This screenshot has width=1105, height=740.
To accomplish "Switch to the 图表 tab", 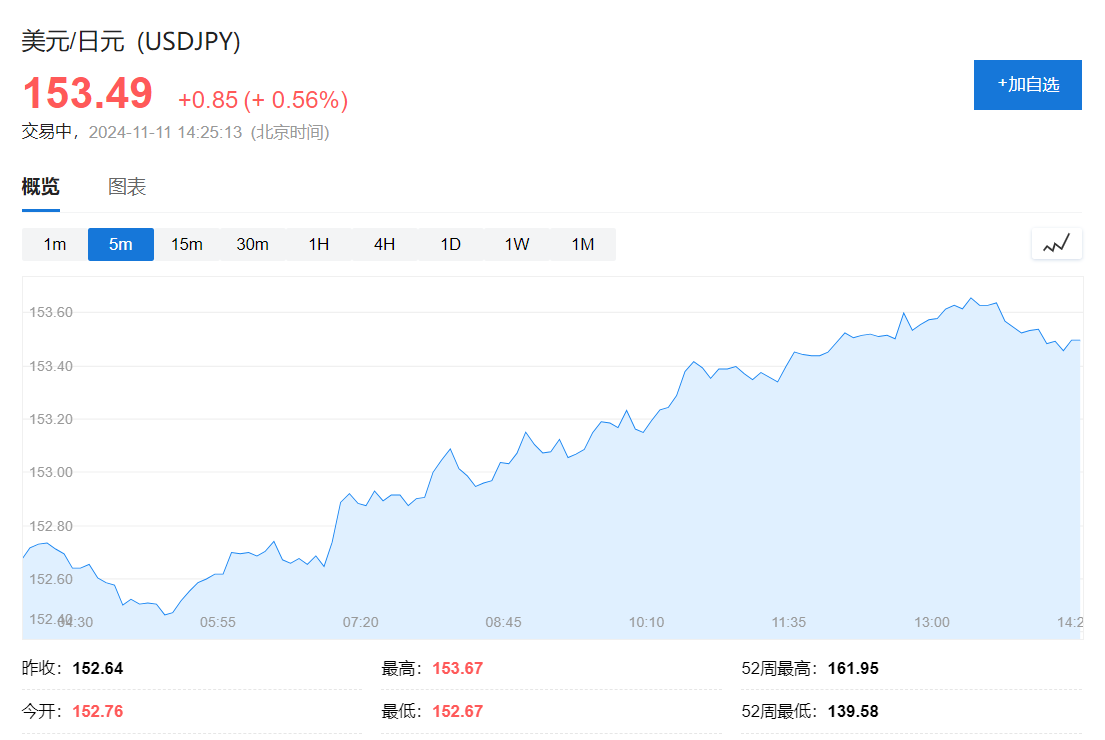I will [127, 187].
